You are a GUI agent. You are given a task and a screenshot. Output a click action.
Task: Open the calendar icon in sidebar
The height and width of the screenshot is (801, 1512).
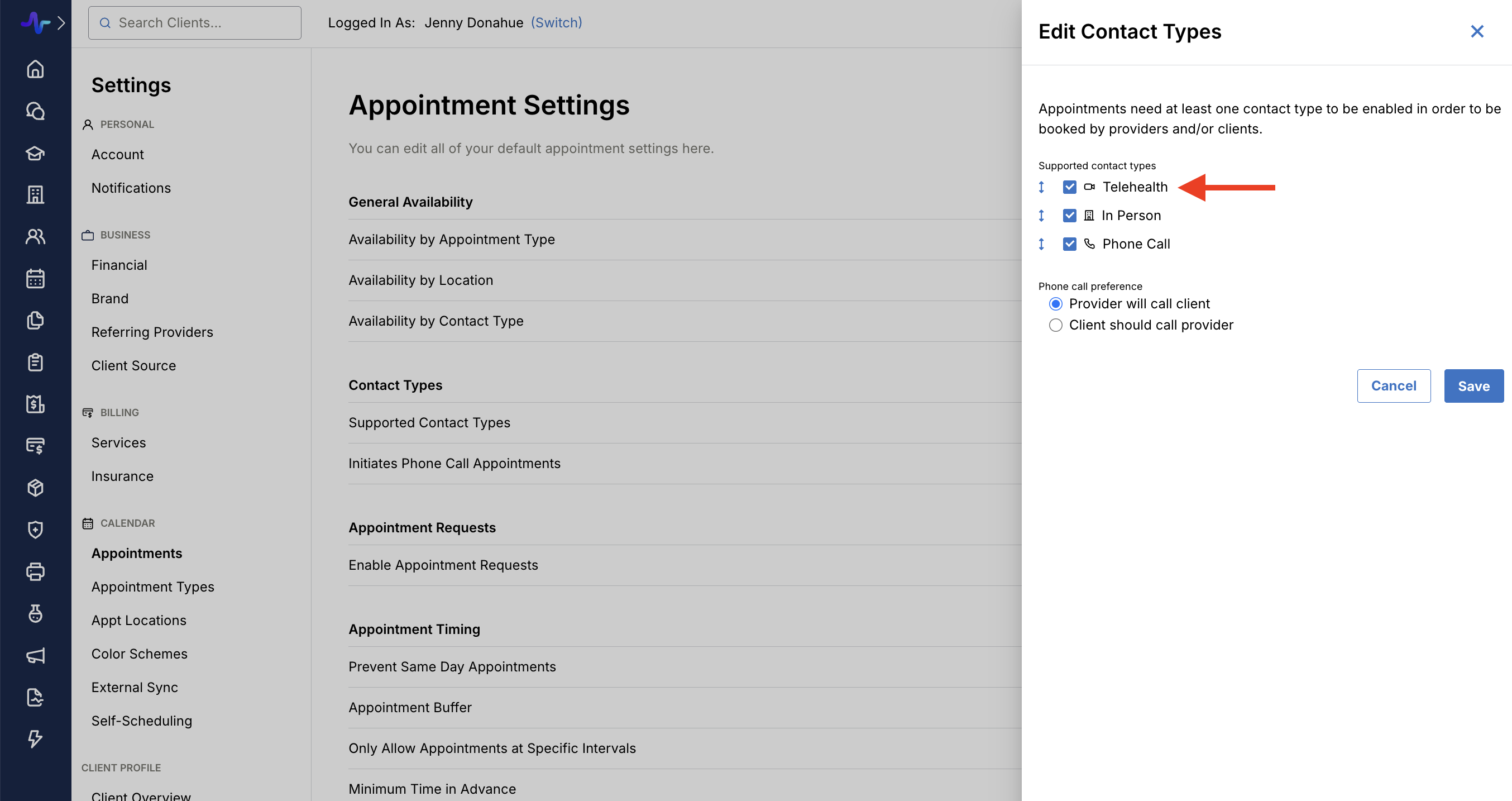coord(35,278)
